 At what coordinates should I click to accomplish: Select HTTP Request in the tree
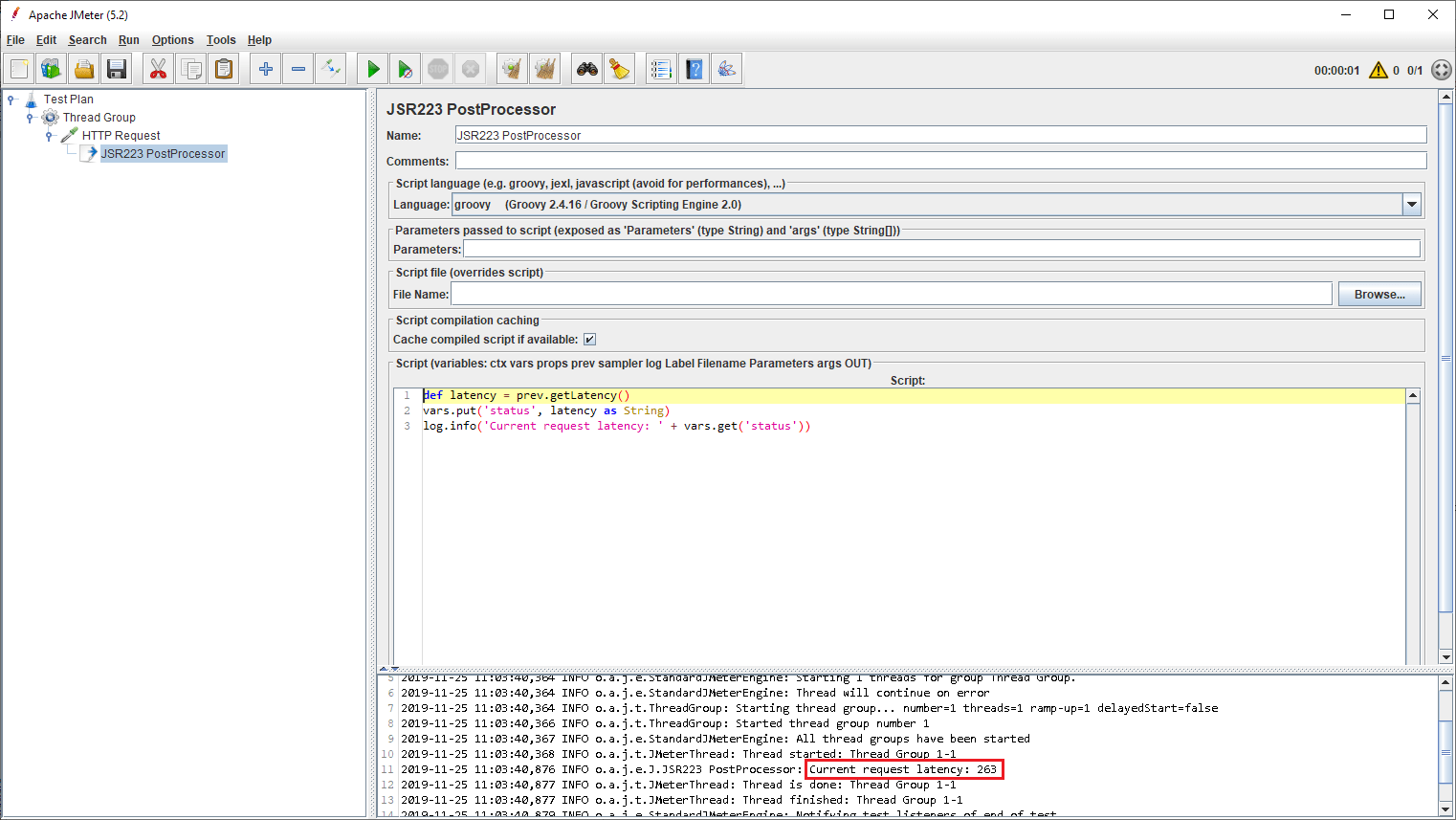click(121, 136)
